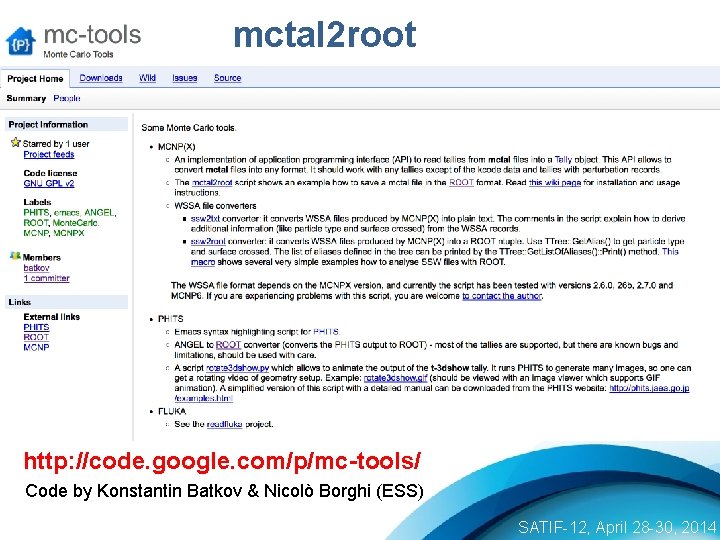Open the phits.jaea.go.jp examples link

click(649, 388)
